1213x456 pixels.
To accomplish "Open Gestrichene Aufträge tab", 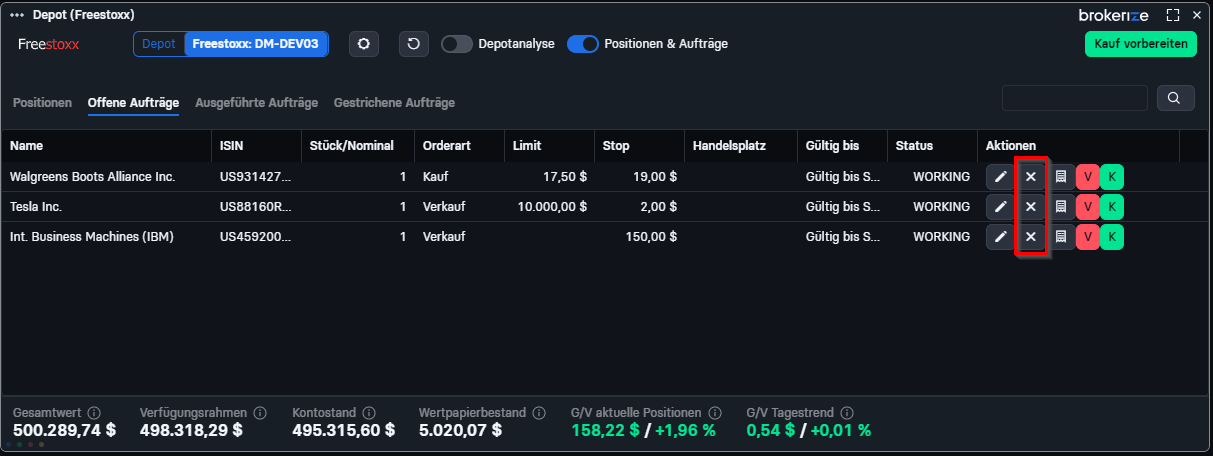I will point(394,103).
